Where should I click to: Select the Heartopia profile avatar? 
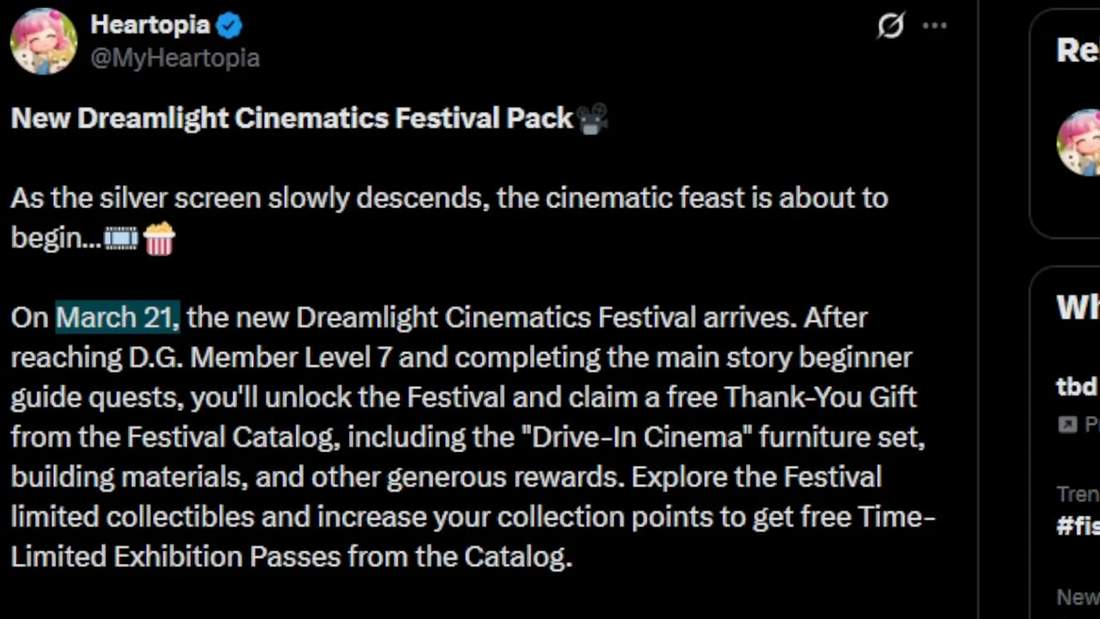tap(44, 40)
